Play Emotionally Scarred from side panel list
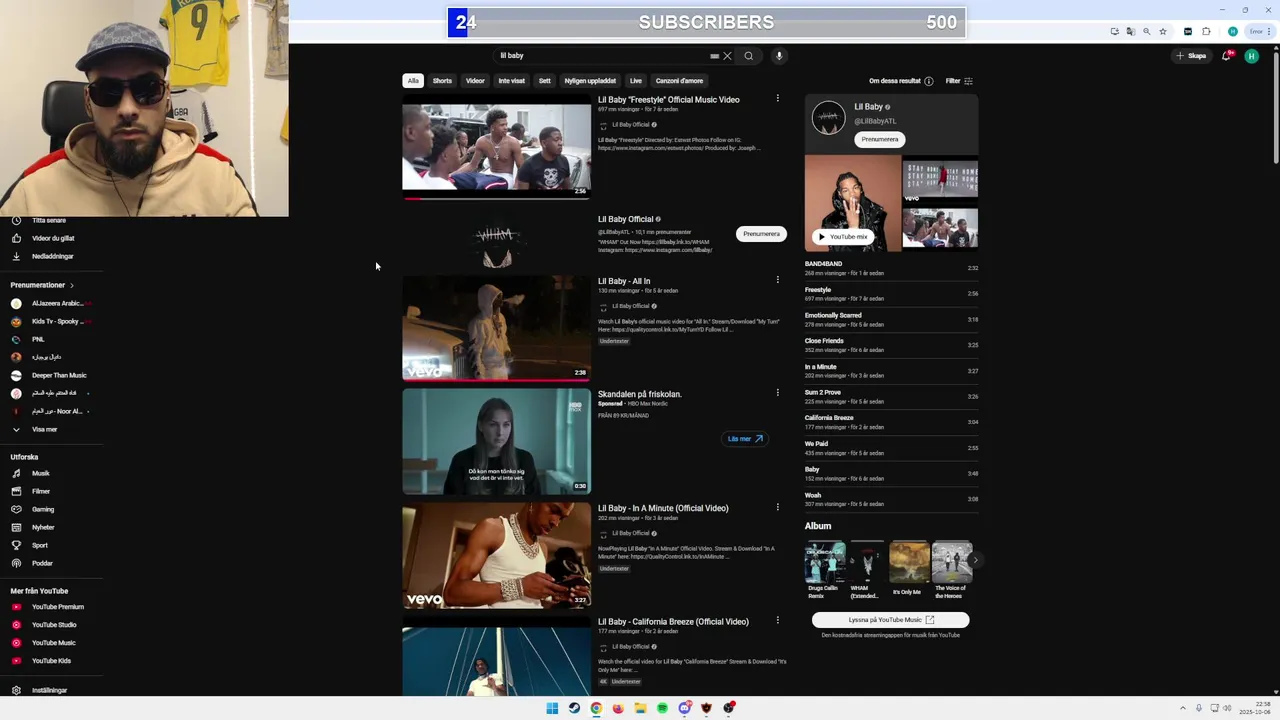Viewport: 1280px width, 720px height. pos(891,320)
